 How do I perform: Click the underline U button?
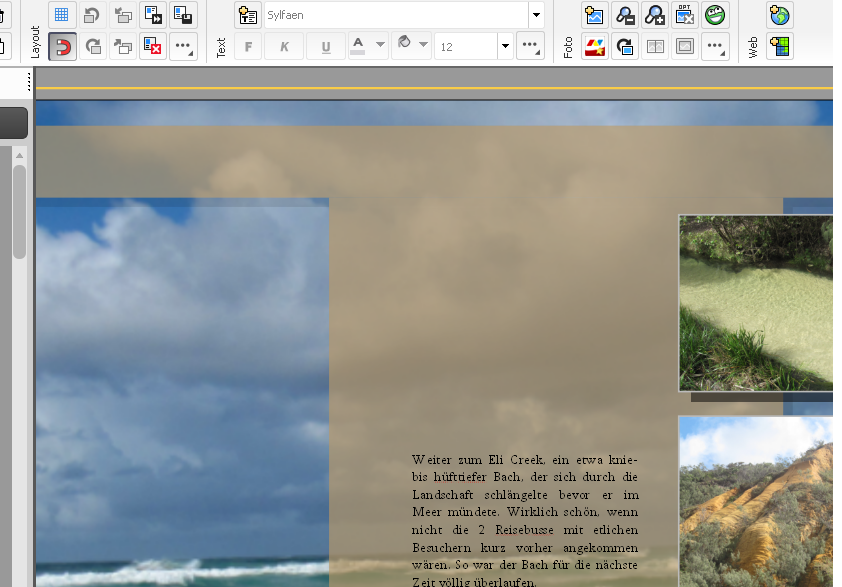[326, 46]
